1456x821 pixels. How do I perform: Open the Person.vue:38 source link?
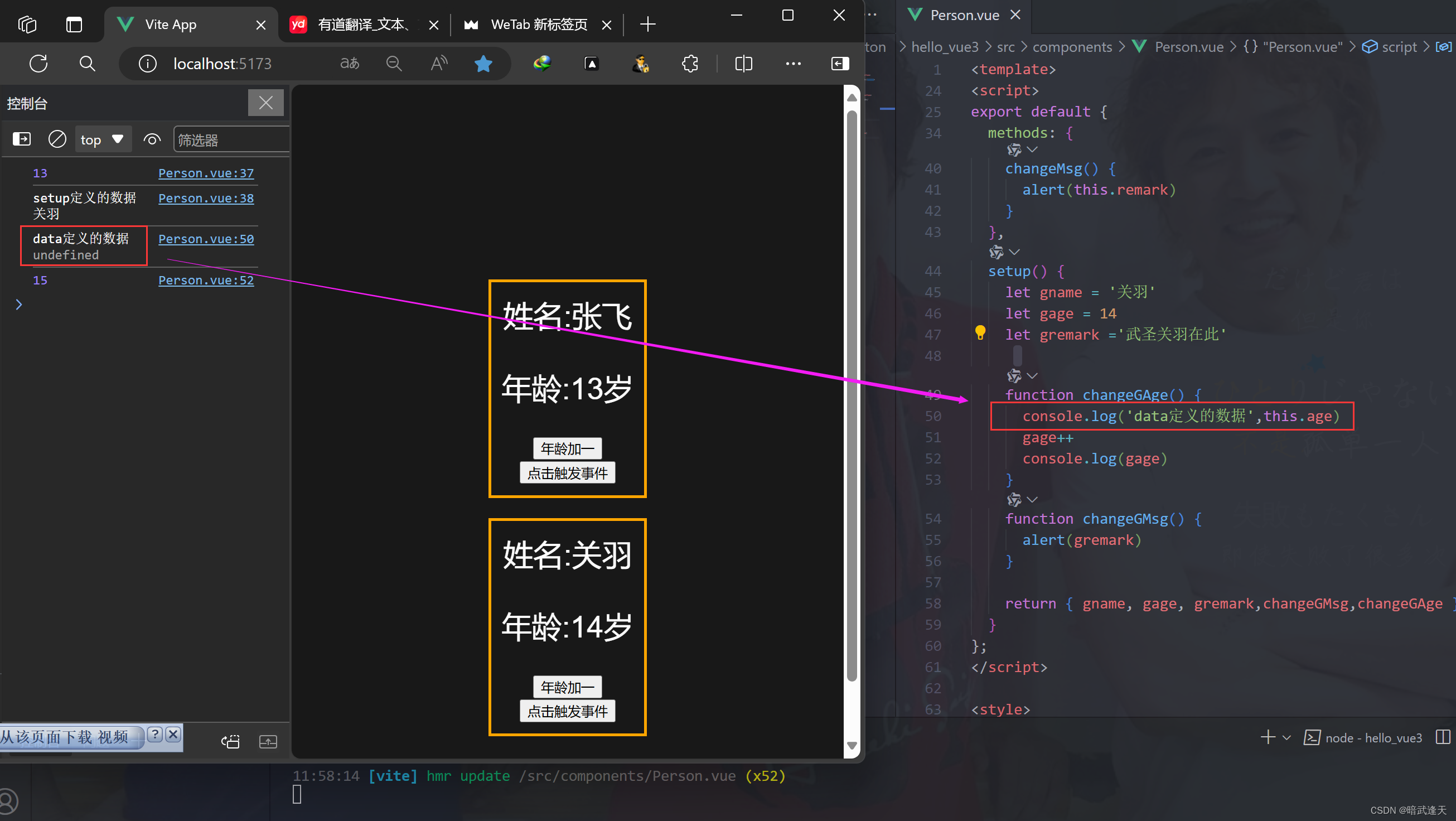pos(206,198)
